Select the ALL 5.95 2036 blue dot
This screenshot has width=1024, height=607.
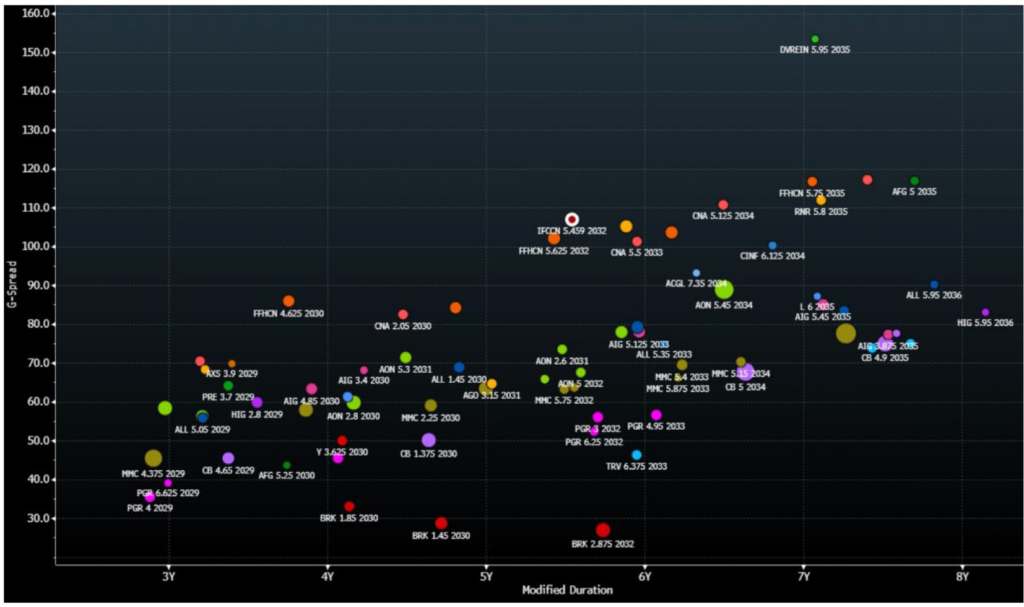[934, 285]
